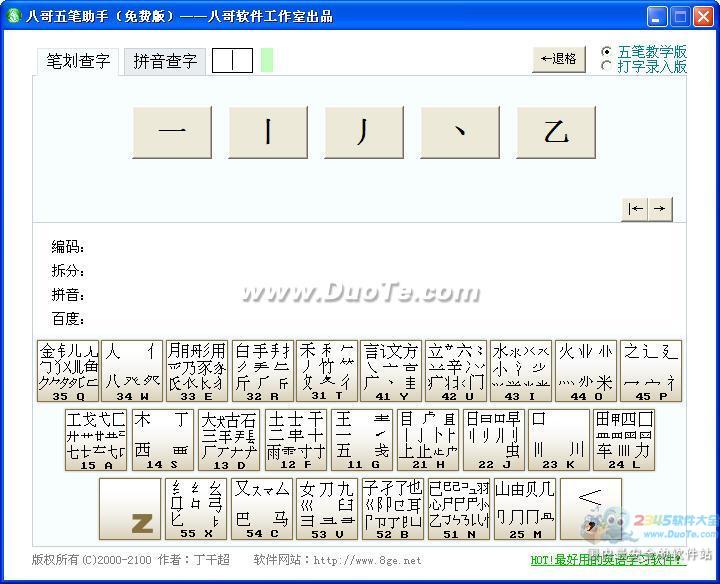Click the 11 G wubi key
This screenshot has width=720, height=584.
[362, 440]
